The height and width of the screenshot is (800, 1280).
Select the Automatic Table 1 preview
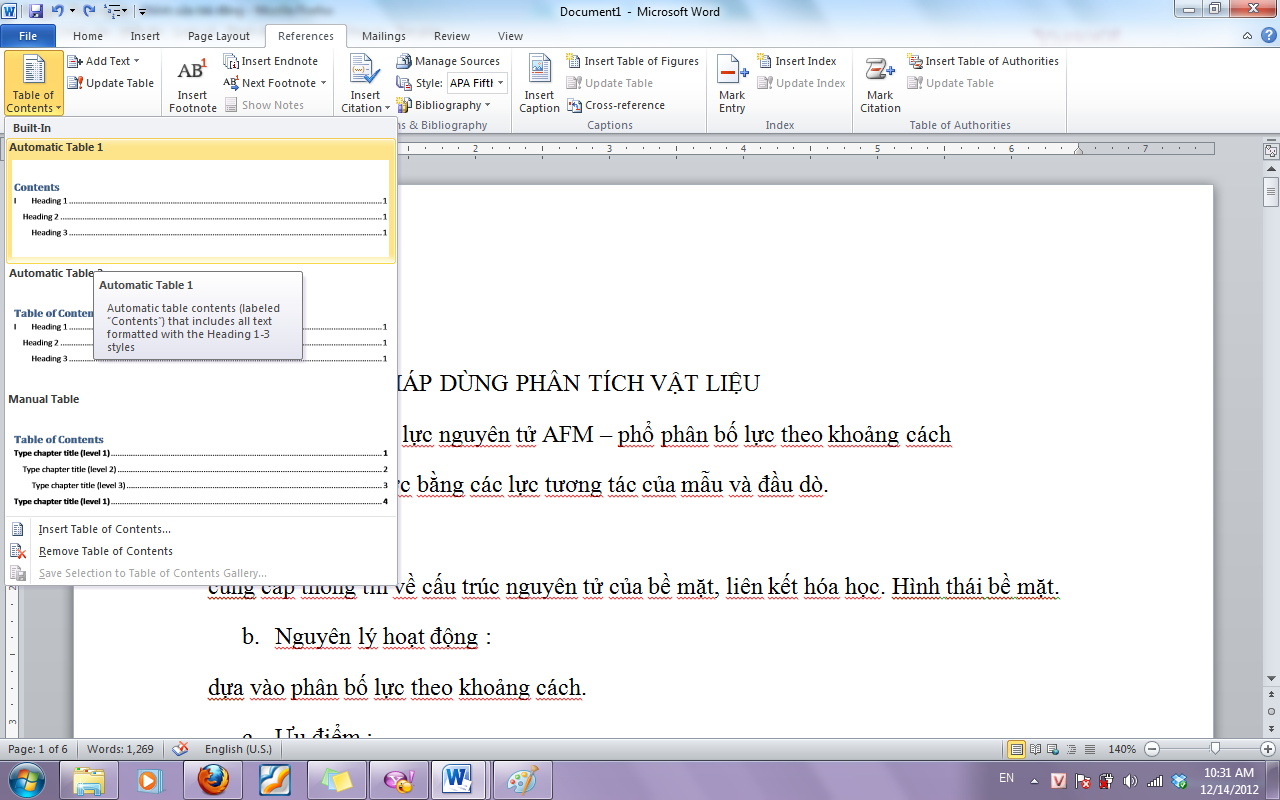pyautogui.click(x=200, y=200)
